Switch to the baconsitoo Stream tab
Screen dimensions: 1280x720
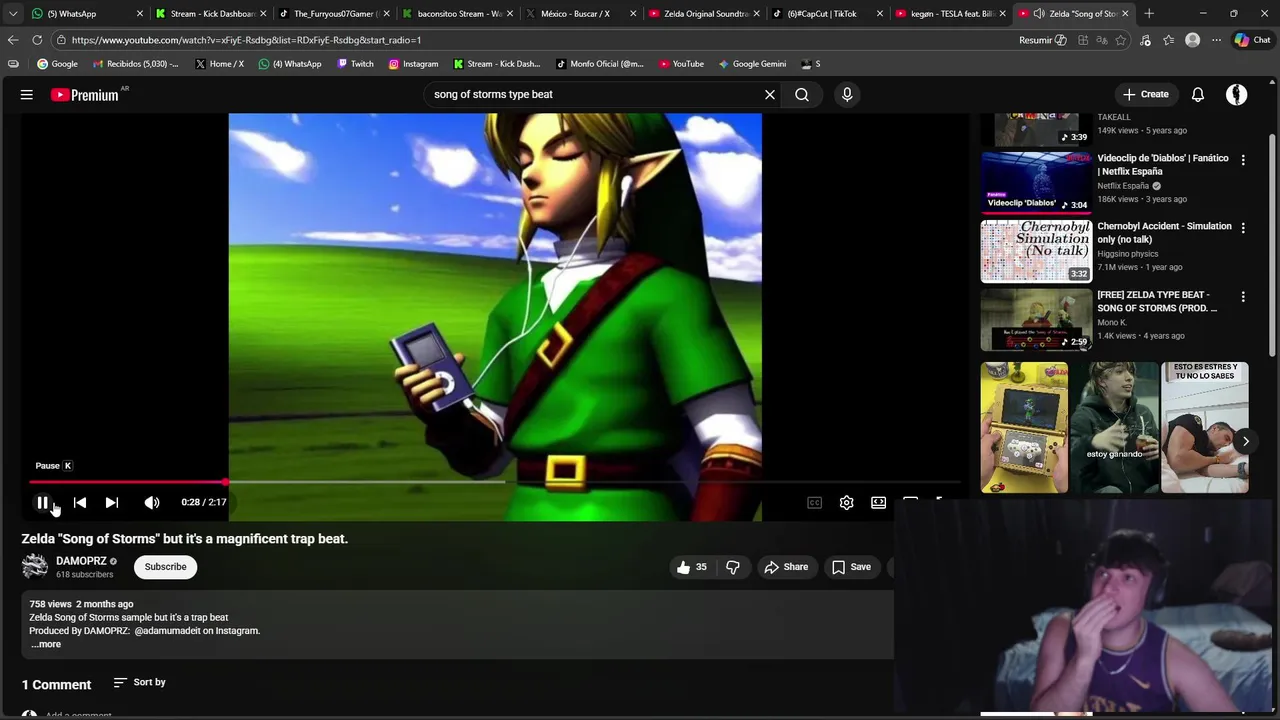tap(458, 14)
